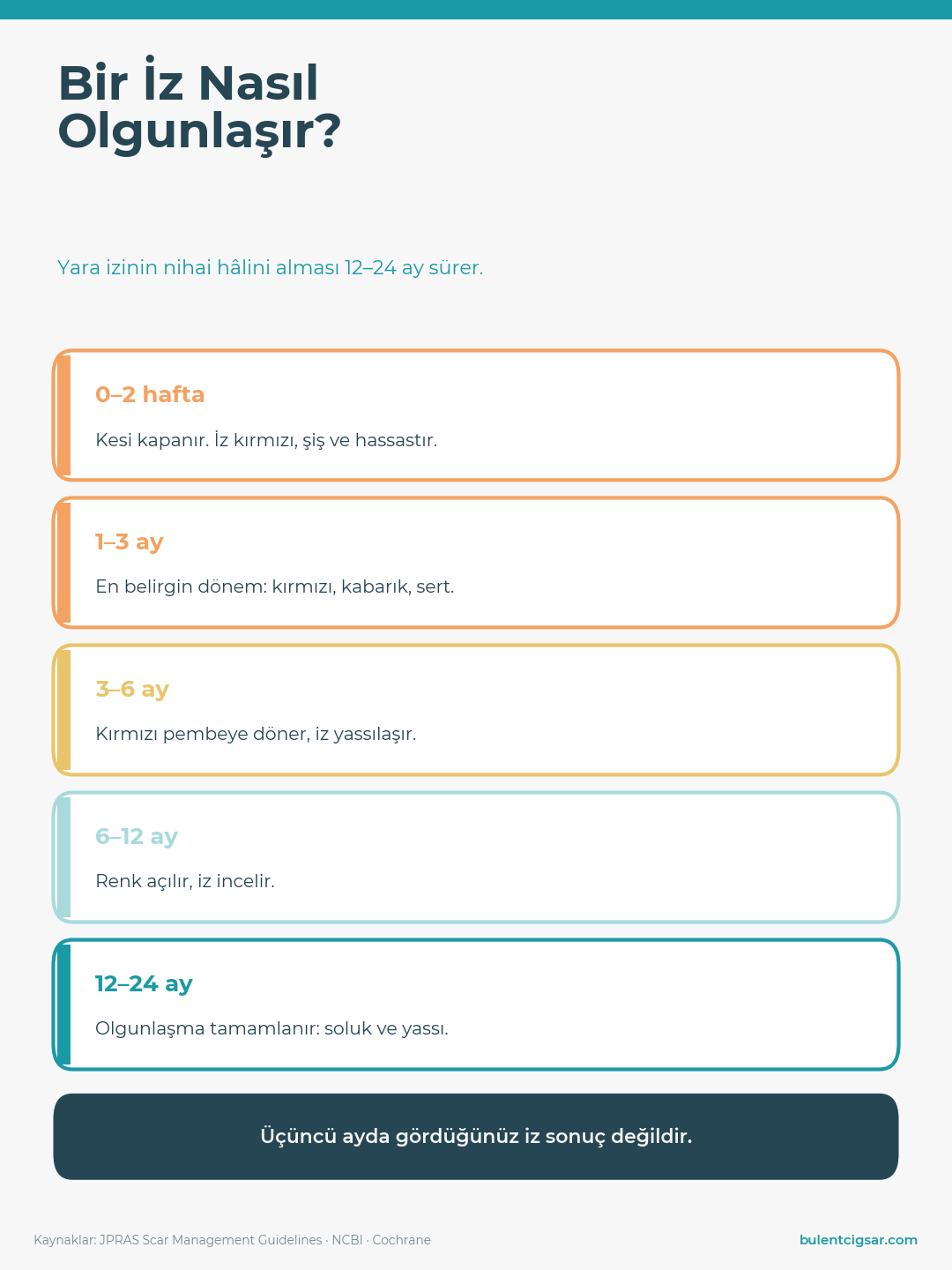Click the title 'Bir İz Nasıl Olgunlaşır?'
952x1270 pixels.
pos(199,107)
